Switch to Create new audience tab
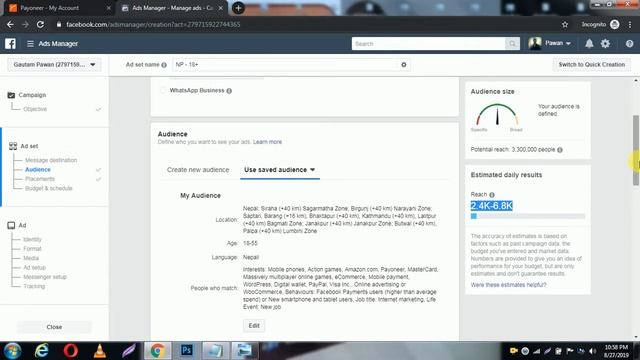This screenshot has width=640, height=360. 198,170
